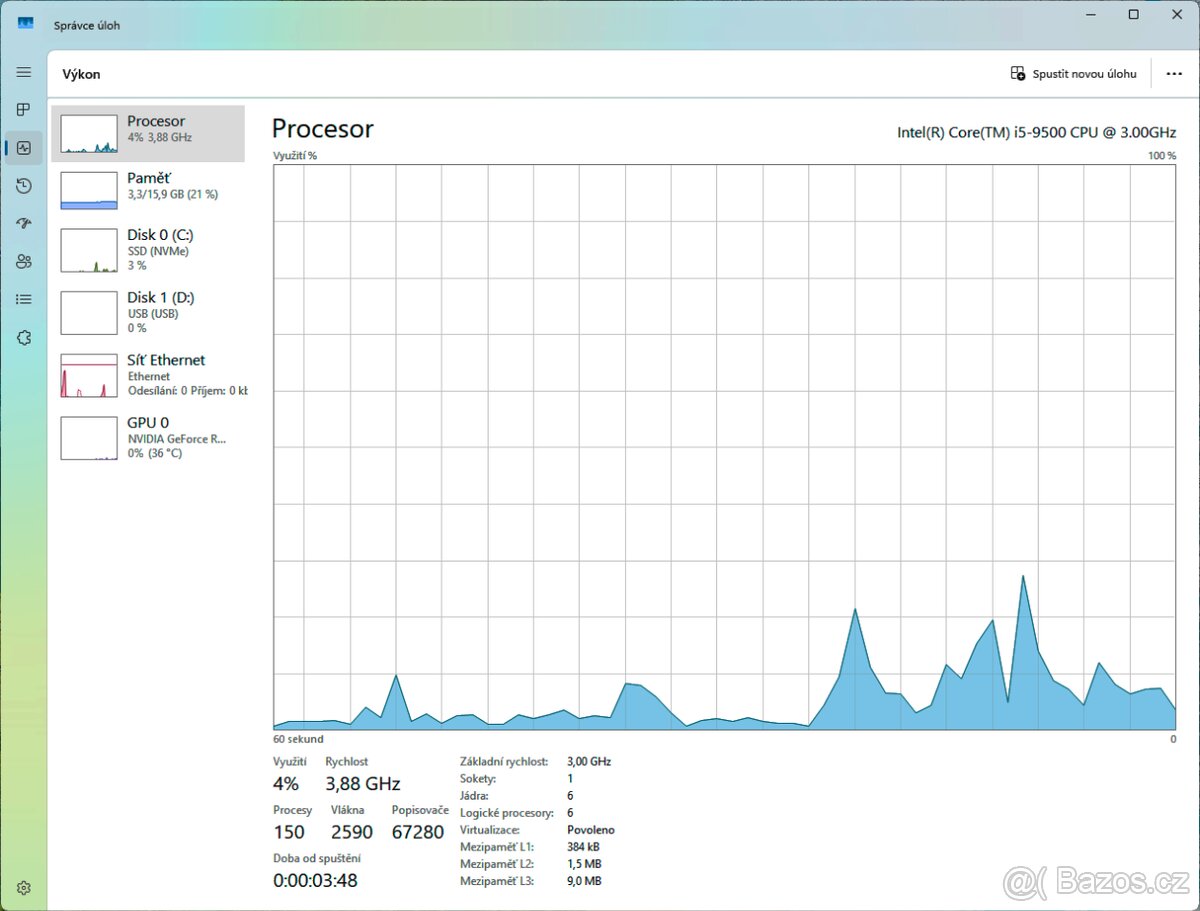Open the Síť Ethernet performance entry

pos(148,375)
